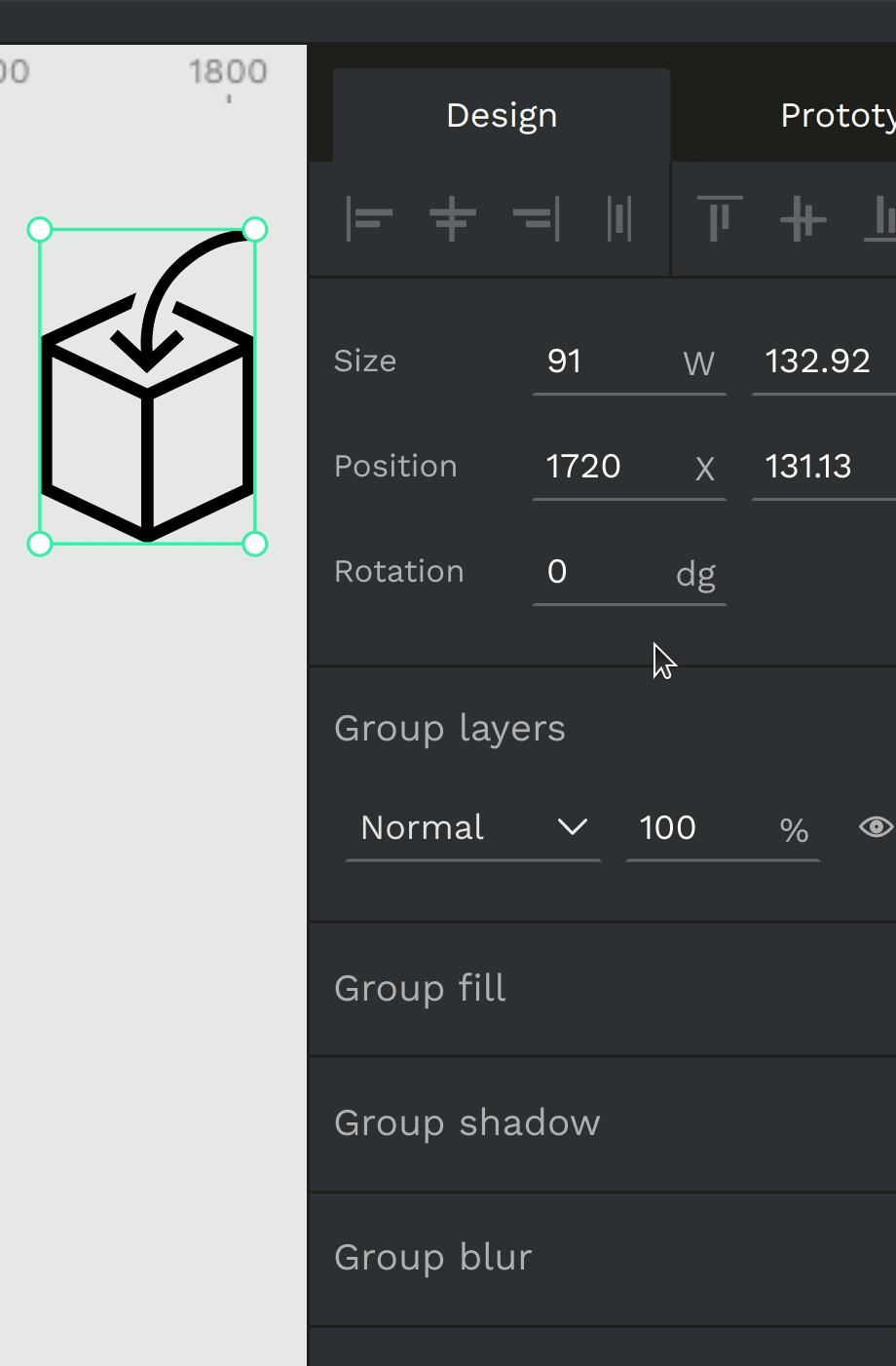Align vertical centers icon

tap(803, 219)
